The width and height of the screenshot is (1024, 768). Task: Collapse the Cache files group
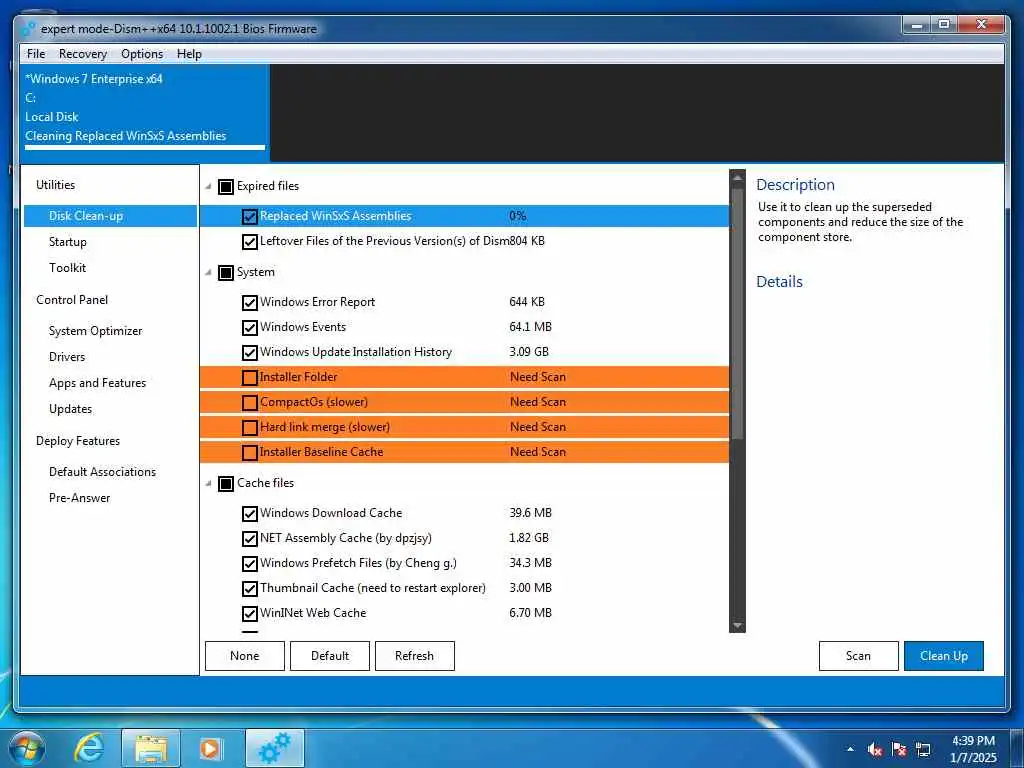(x=208, y=483)
